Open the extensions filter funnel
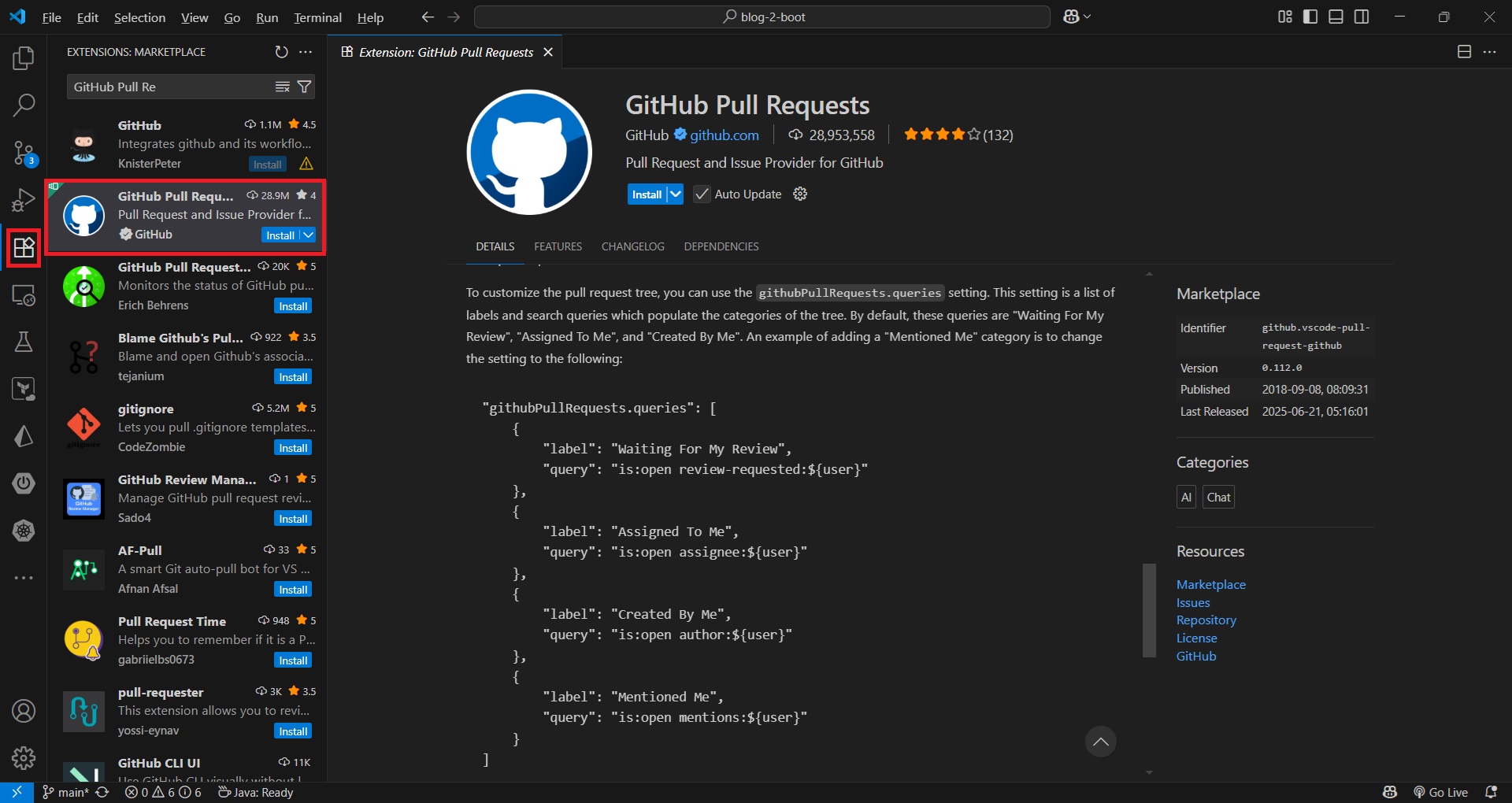1512x803 pixels. click(x=304, y=87)
